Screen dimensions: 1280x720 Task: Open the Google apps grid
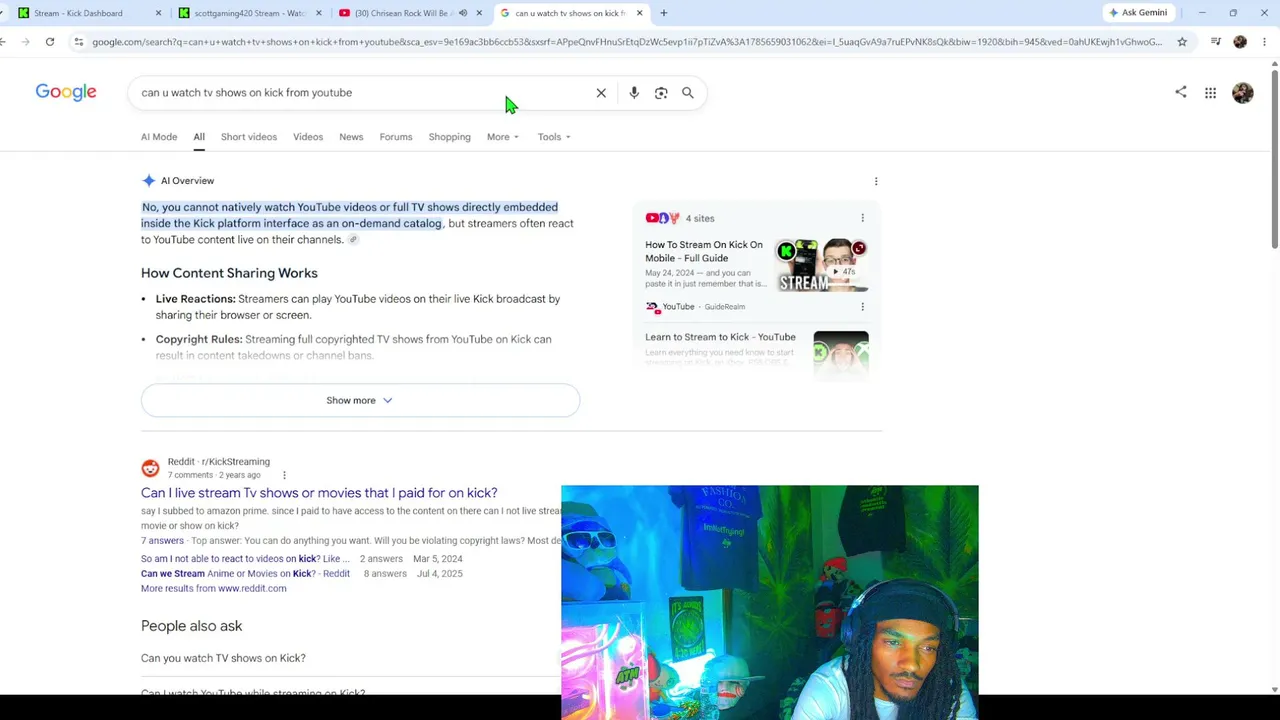click(x=1210, y=93)
